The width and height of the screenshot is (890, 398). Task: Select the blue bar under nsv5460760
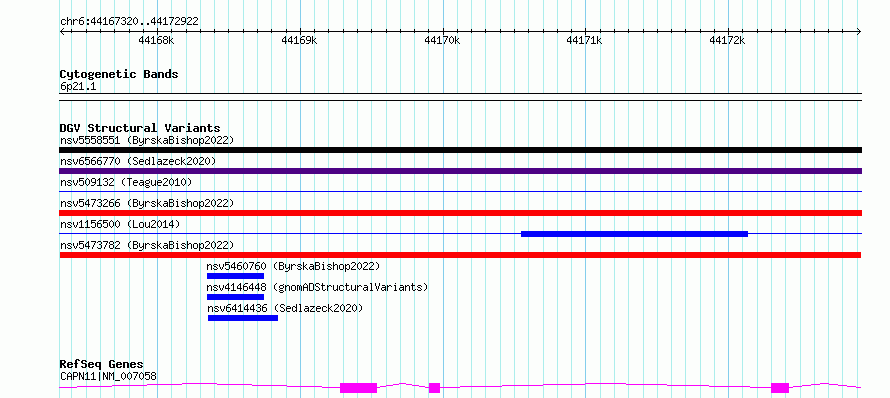236,276
